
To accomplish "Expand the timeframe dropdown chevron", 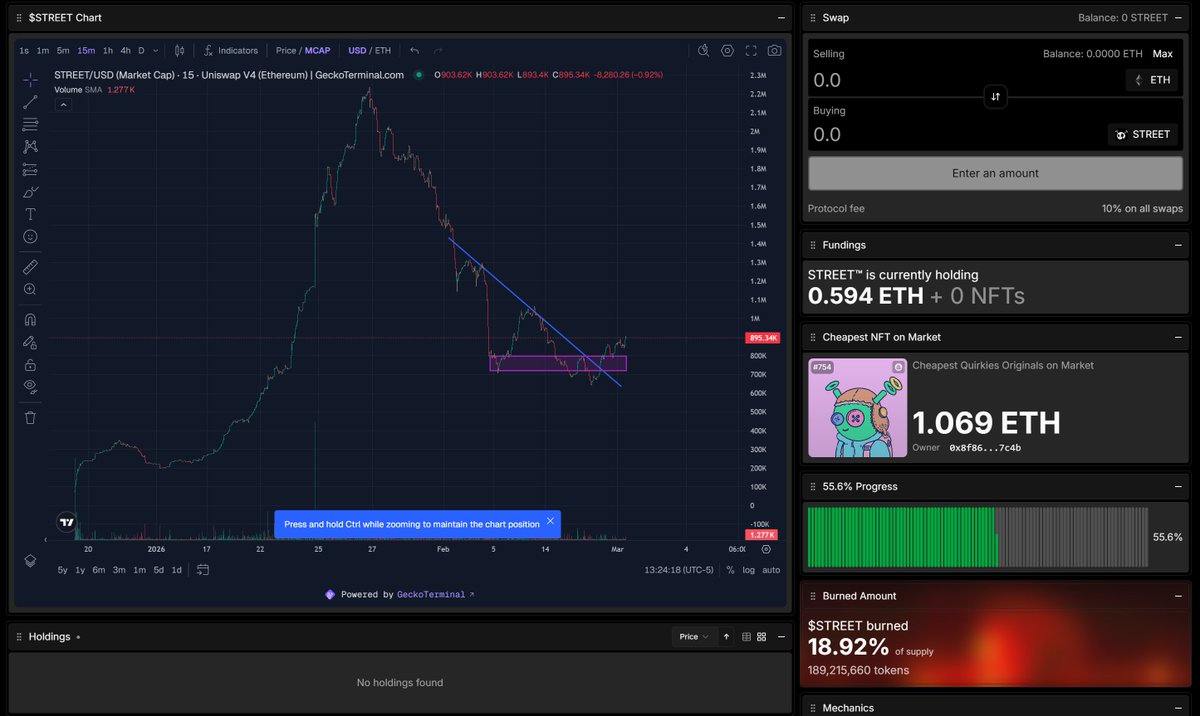I will coord(155,50).
